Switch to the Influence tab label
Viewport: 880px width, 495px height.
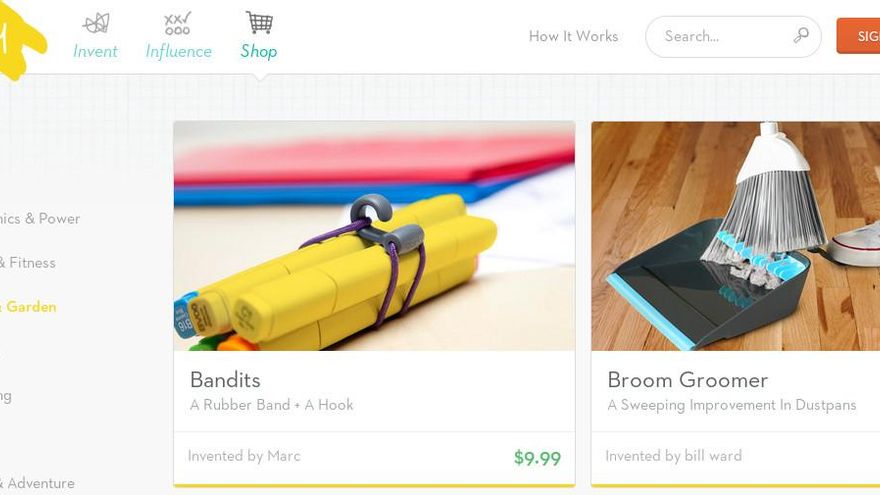coord(178,52)
